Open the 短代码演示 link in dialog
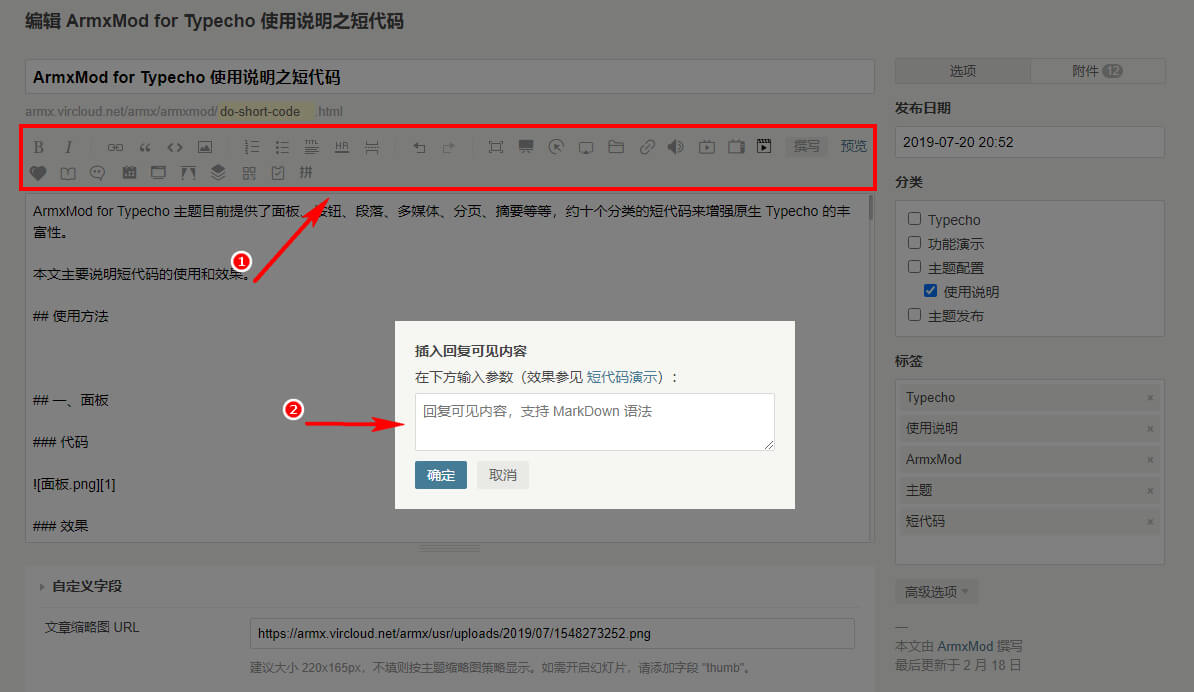The width and height of the screenshot is (1194, 692). 621,377
